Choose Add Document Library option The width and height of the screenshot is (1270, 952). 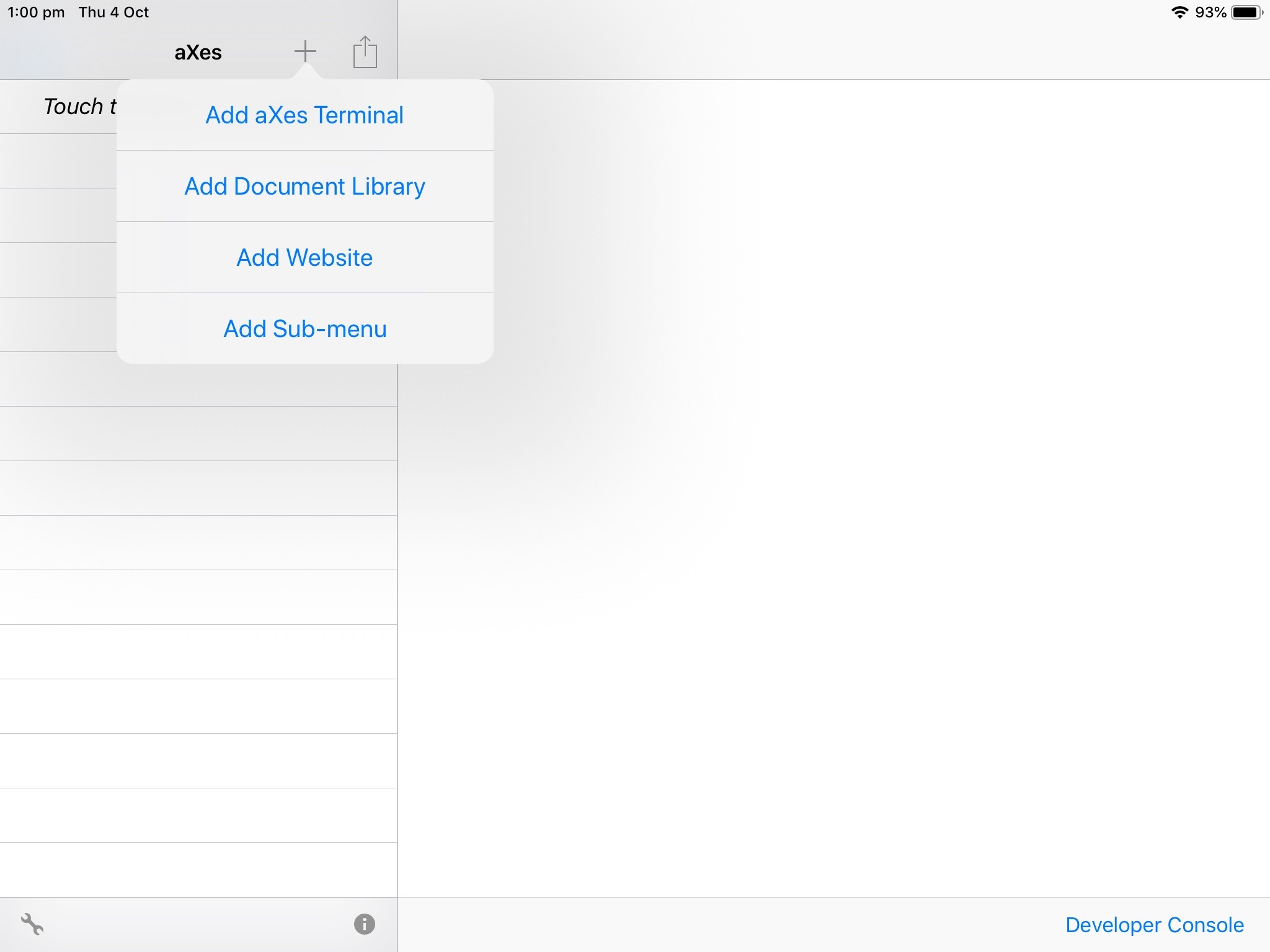pos(304,186)
